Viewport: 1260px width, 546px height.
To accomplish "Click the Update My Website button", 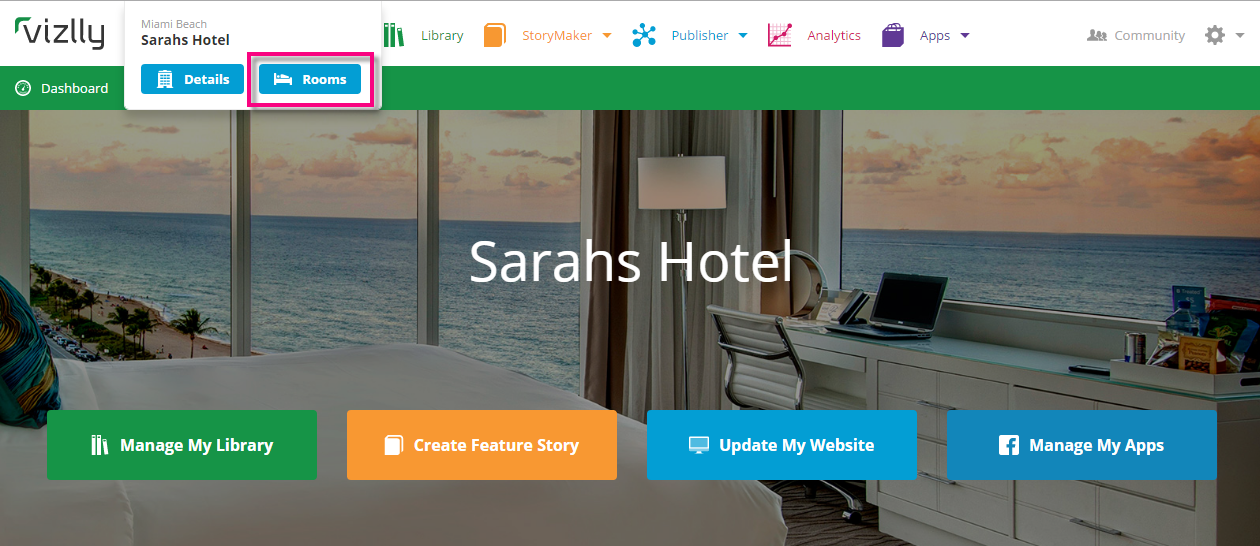I will (782, 445).
